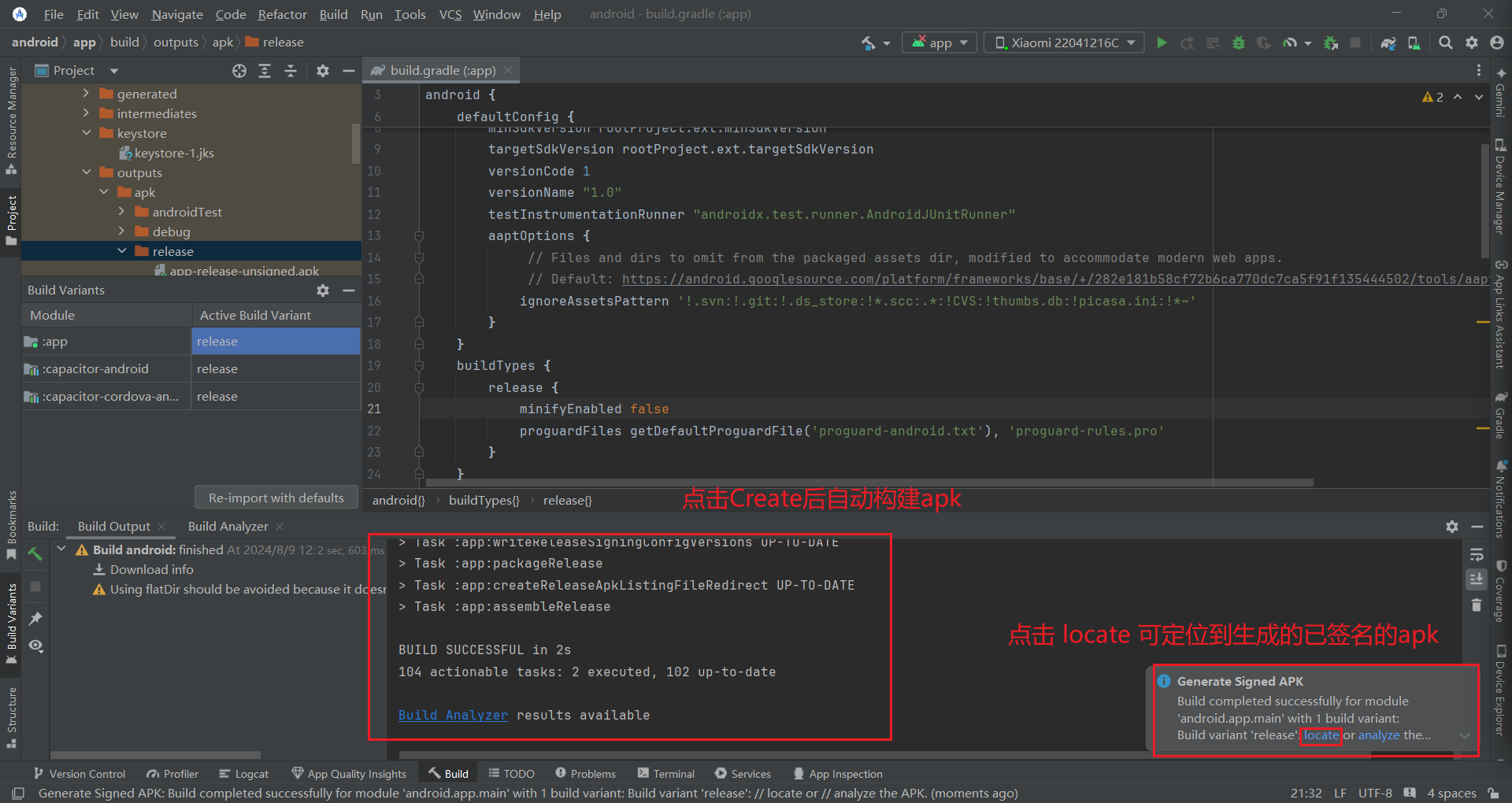
Task: Toggle the Structure tool window
Action: point(12,717)
